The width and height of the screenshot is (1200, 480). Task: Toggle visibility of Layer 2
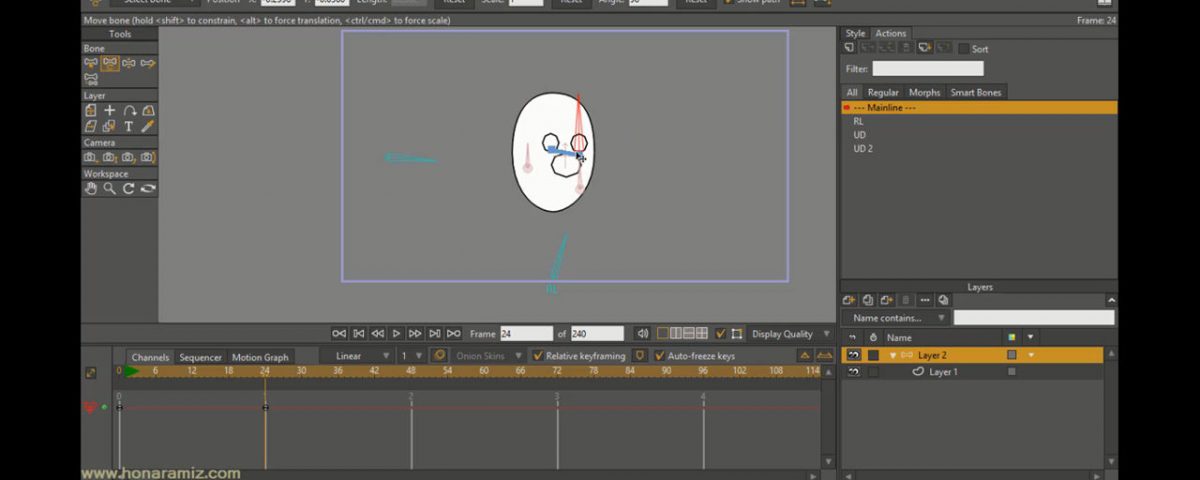854,355
